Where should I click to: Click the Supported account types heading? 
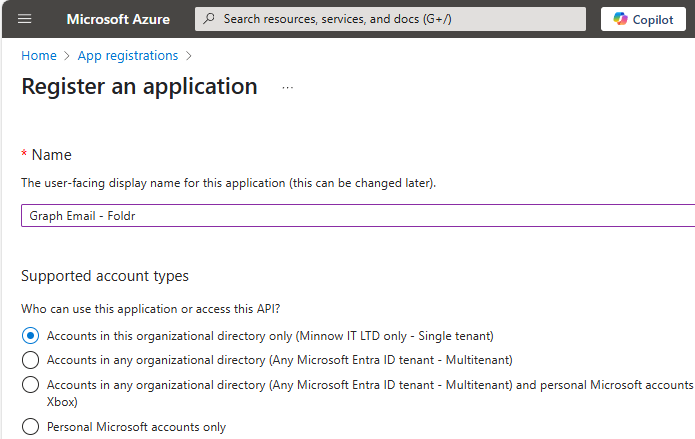pos(105,276)
